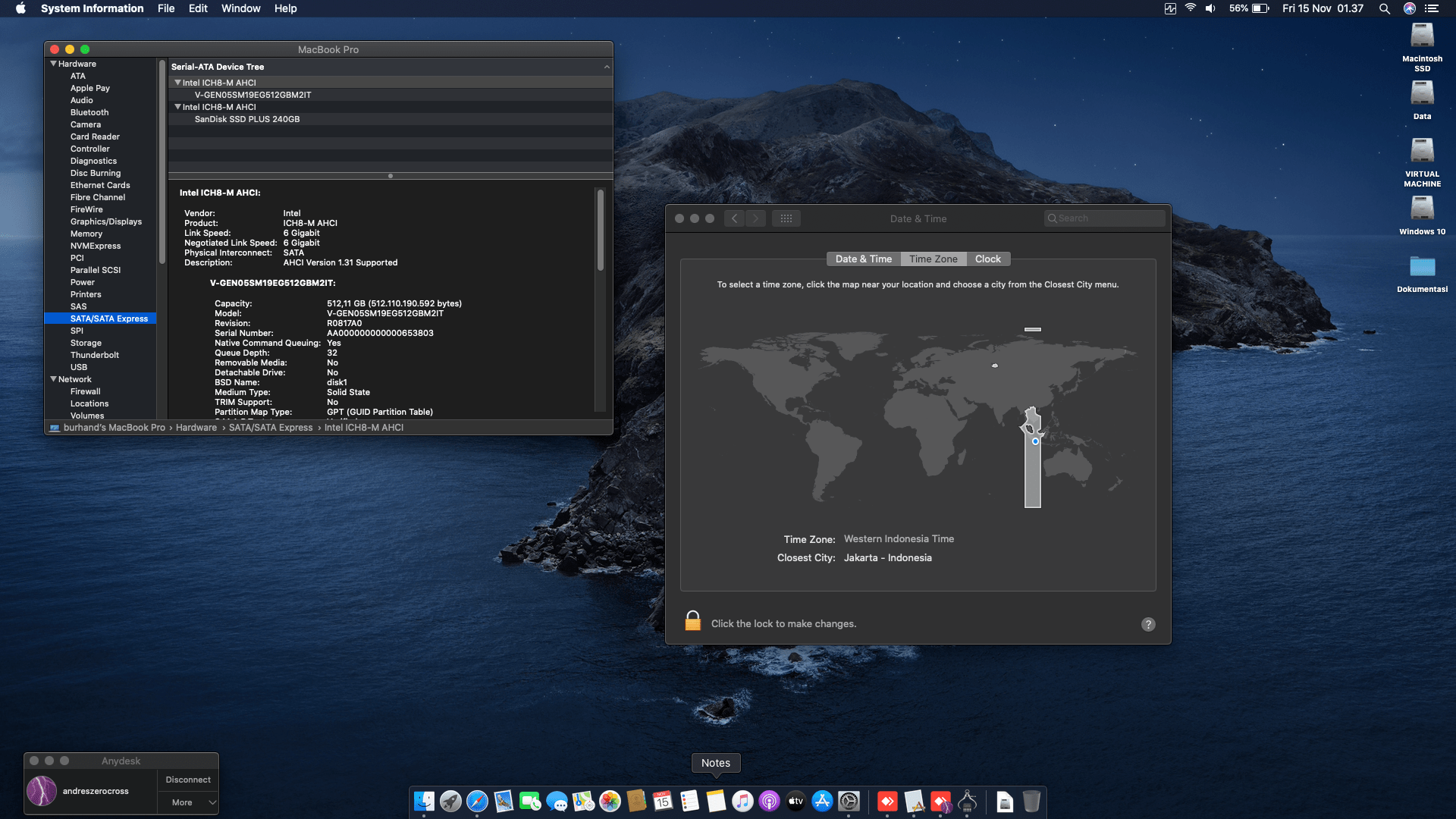Select Bluetooth in the Hardware sidebar
This screenshot has height=819, width=1456.
click(89, 112)
